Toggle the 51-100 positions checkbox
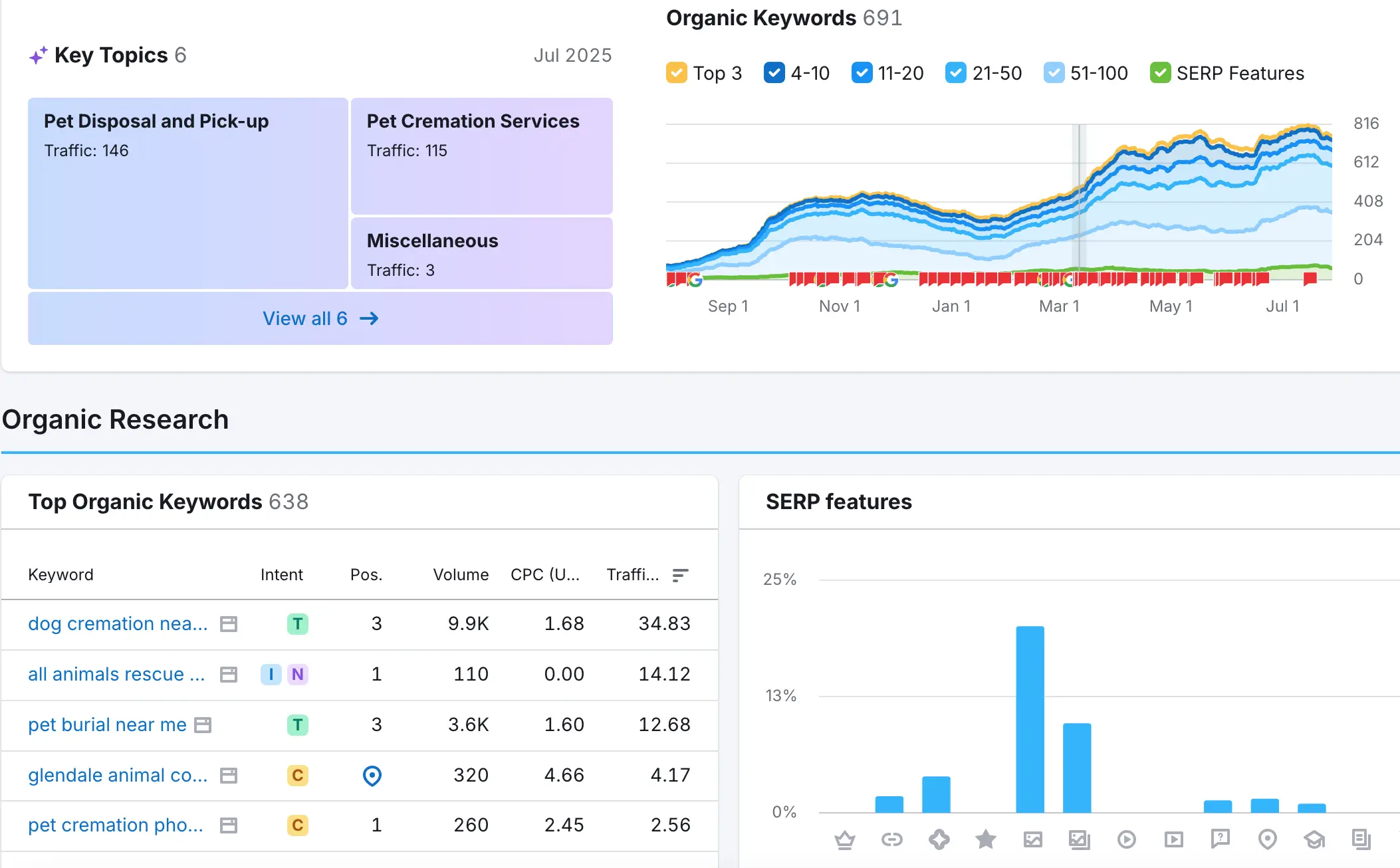 (x=1054, y=72)
